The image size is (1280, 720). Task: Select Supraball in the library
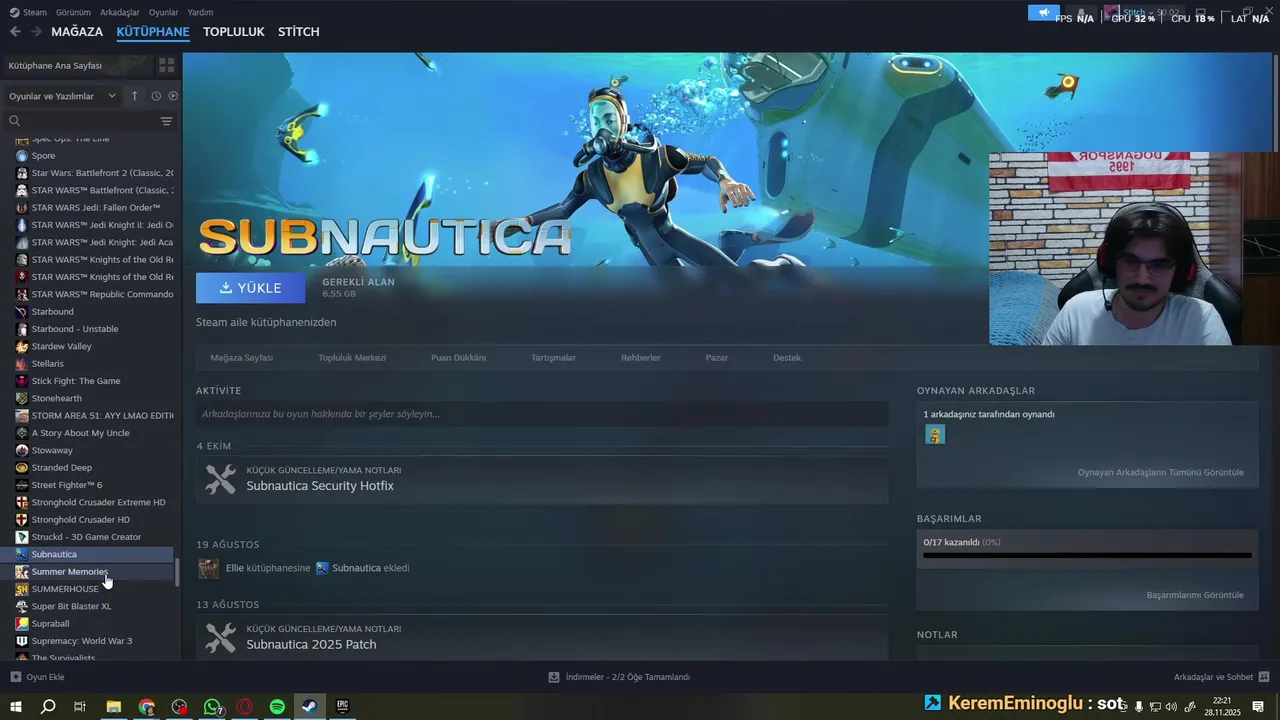tap(50, 624)
